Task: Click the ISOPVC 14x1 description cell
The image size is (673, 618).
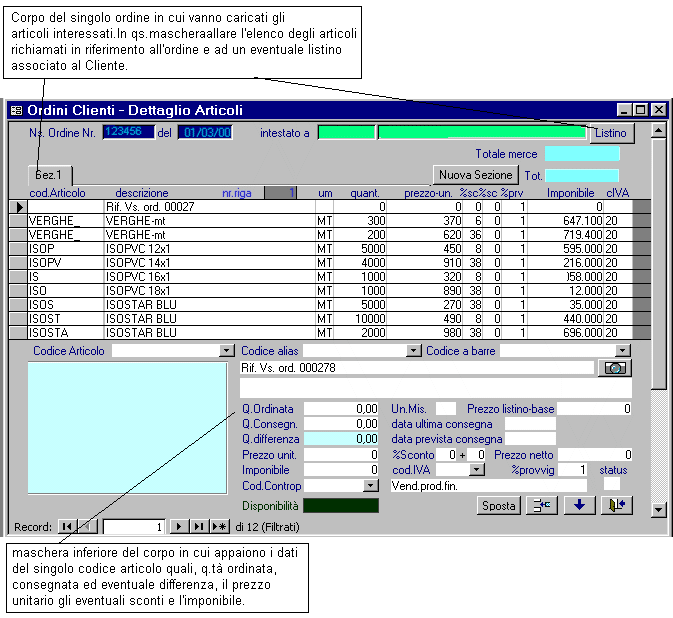Action: pos(209,263)
